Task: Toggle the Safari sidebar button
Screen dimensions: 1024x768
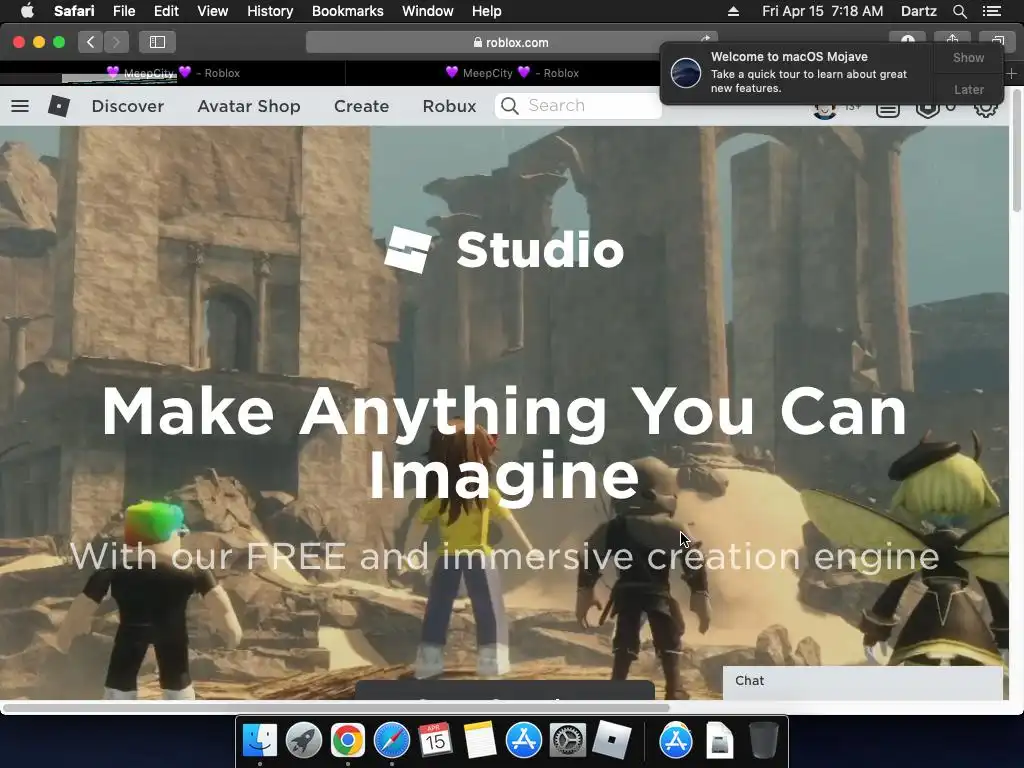Action: coord(157,42)
